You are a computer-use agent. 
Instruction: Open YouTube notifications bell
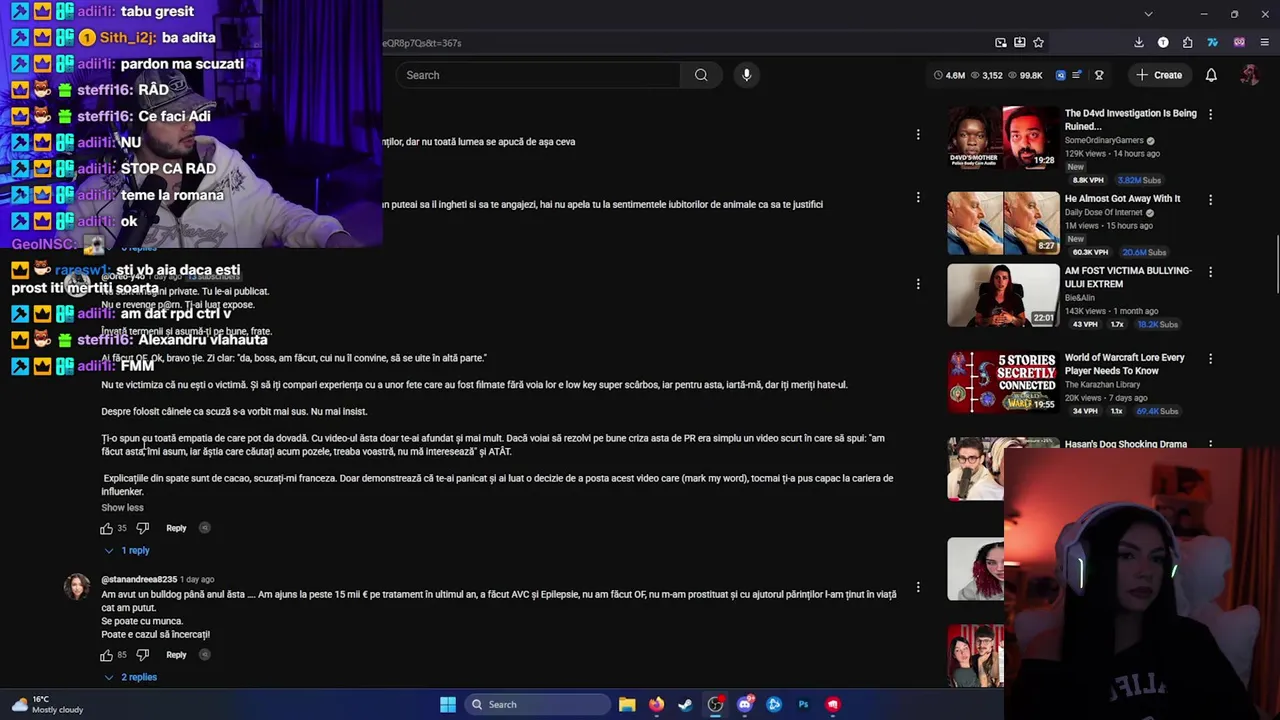1211,75
